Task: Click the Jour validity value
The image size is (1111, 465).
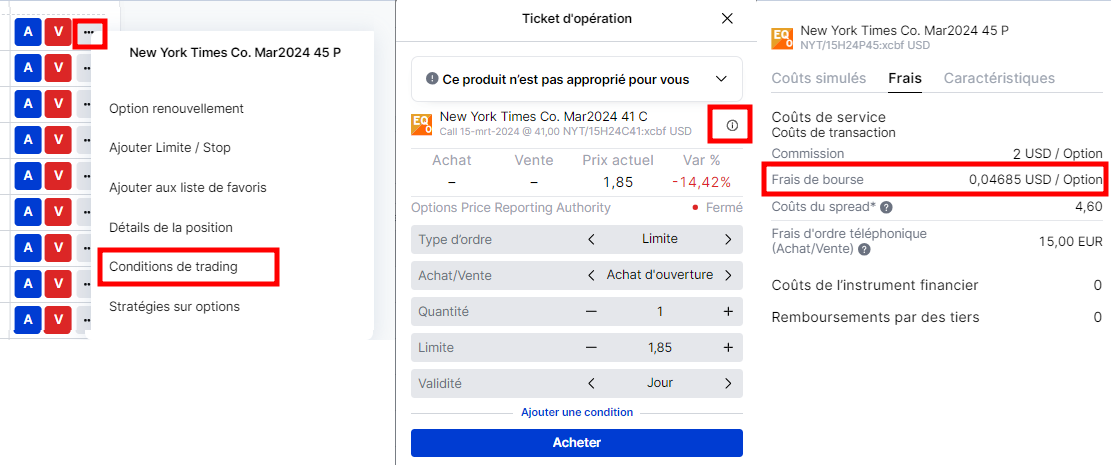Action: [660, 383]
